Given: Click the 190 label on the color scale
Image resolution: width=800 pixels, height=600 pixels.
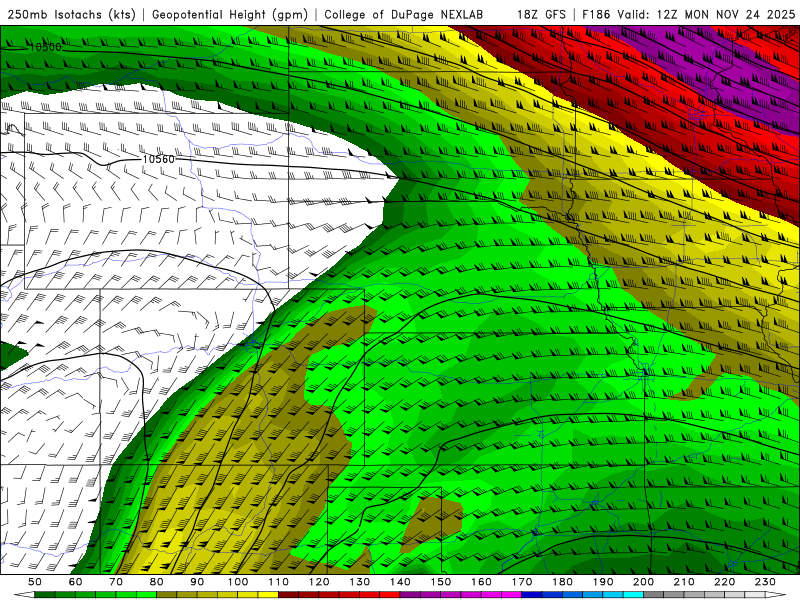Looking at the screenshot, I should pos(603,582).
